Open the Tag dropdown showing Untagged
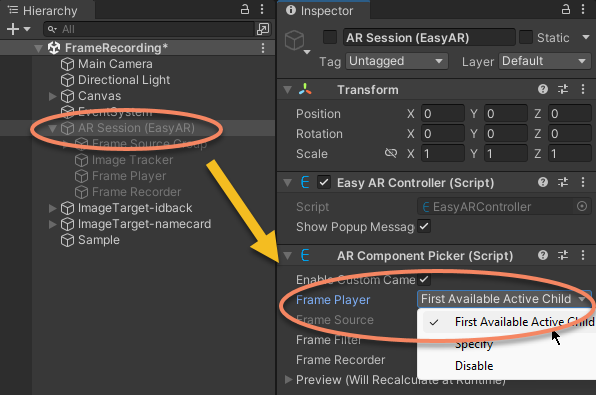The image size is (596, 395). coord(396,61)
